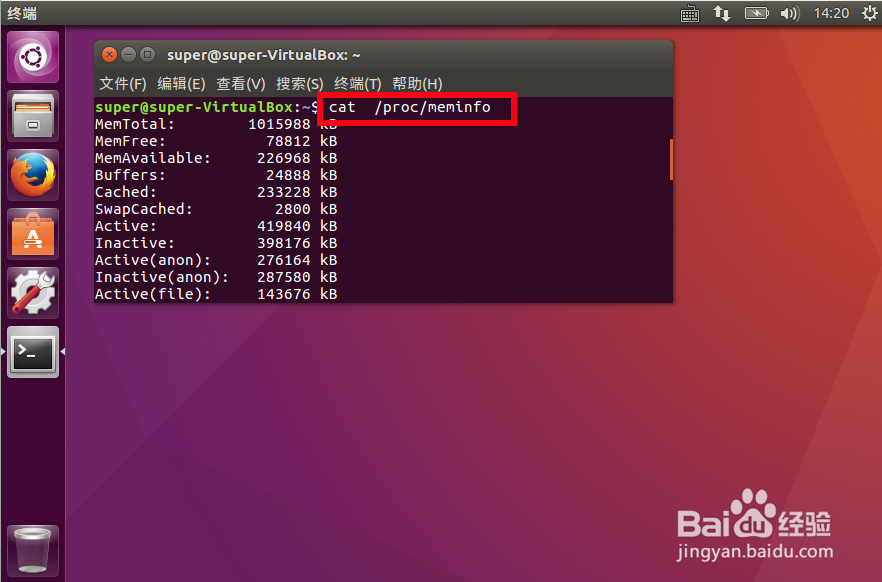Viewport: 882px width, 582px height.
Task: Click the Cached: 233228 kB line
Action: tap(216, 192)
